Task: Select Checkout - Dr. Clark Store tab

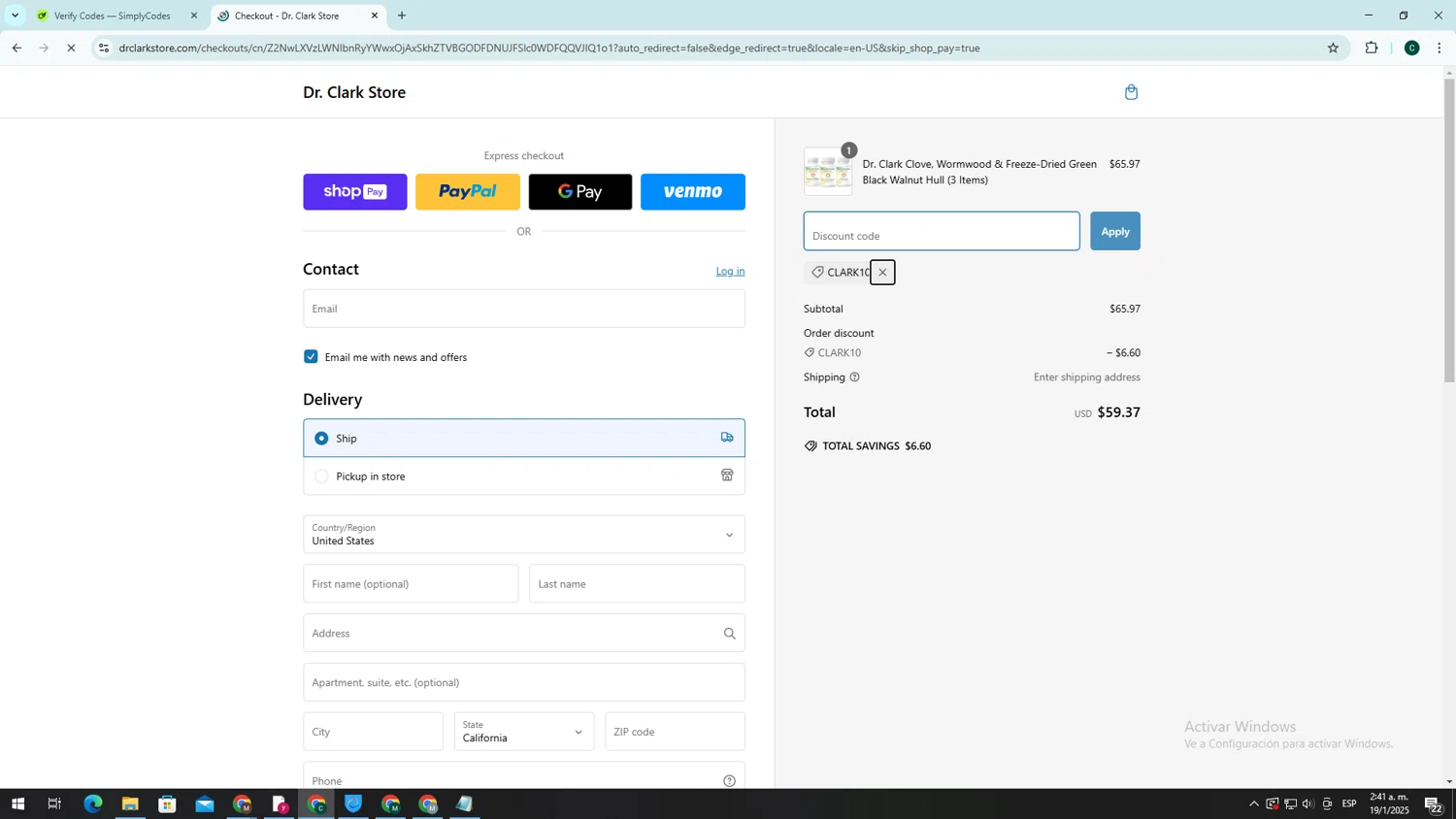Action: pos(287,16)
